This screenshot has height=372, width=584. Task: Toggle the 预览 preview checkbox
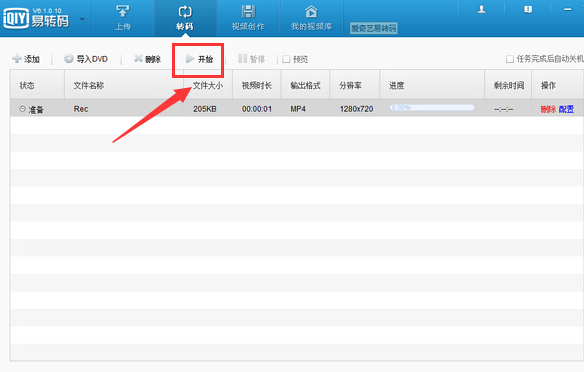tap(286, 59)
